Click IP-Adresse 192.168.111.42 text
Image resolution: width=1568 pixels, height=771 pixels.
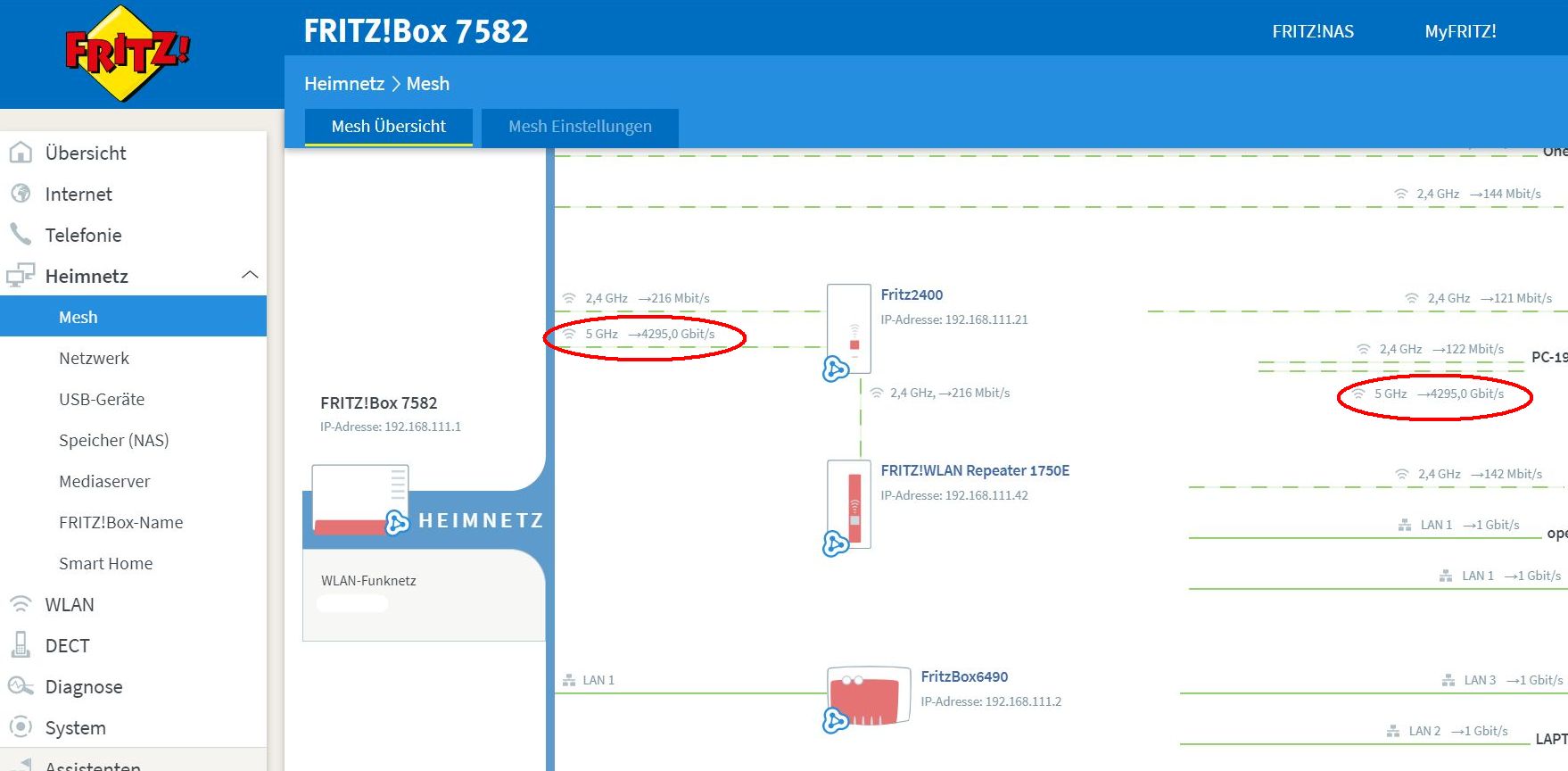(954, 495)
